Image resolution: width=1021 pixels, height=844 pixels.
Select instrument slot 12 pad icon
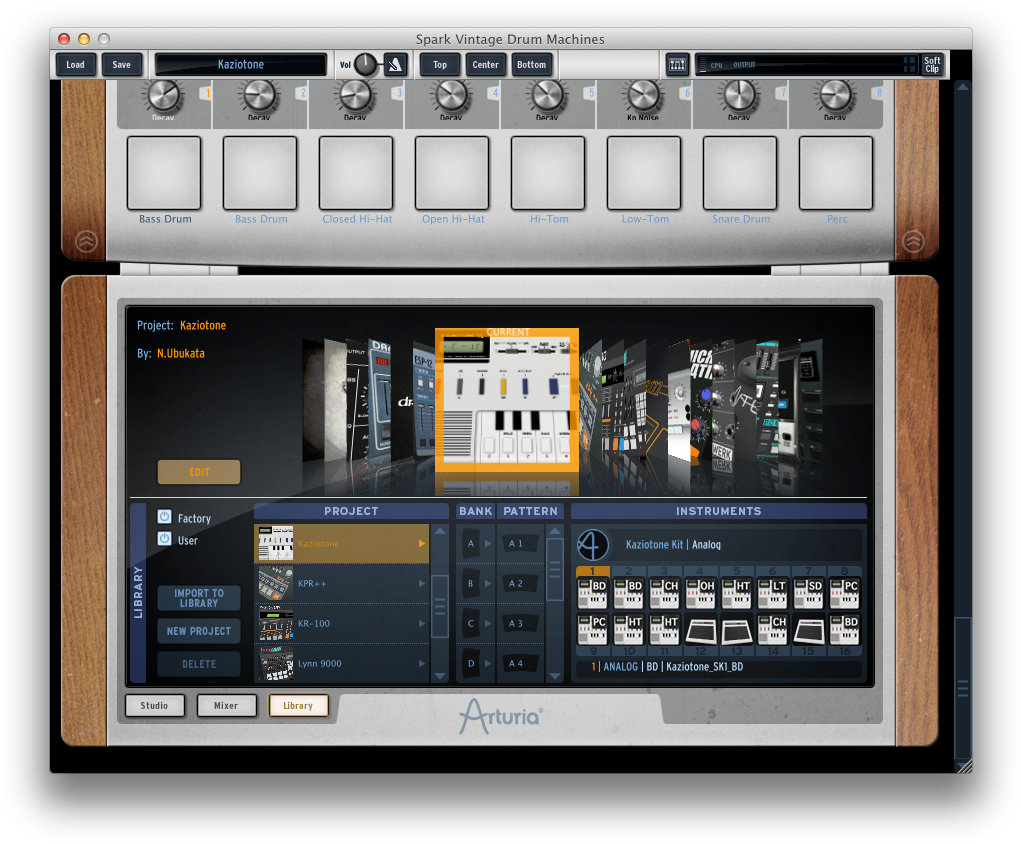(x=701, y=630)
